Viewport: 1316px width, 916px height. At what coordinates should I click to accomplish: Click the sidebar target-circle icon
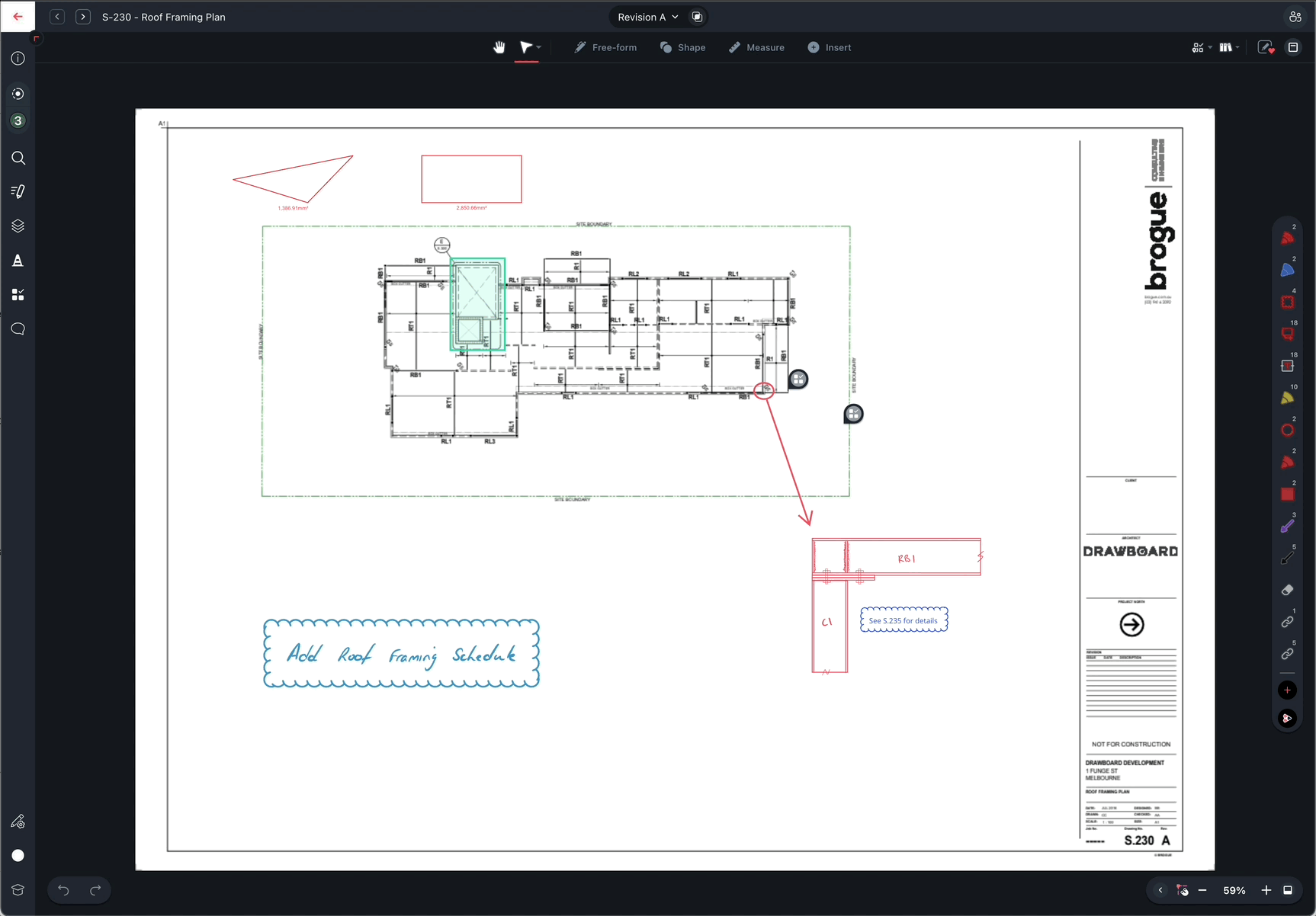(x=18, y=94)
